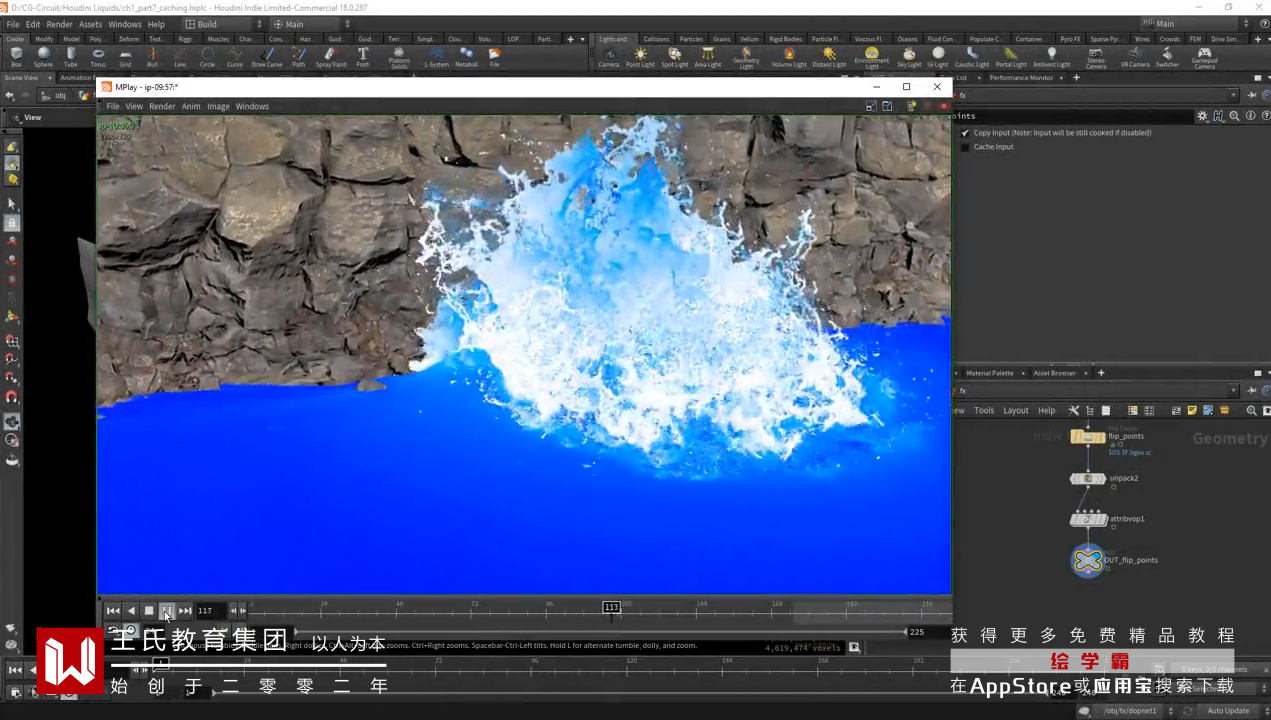Jump to last frame in MPlay

coord(185,610)
